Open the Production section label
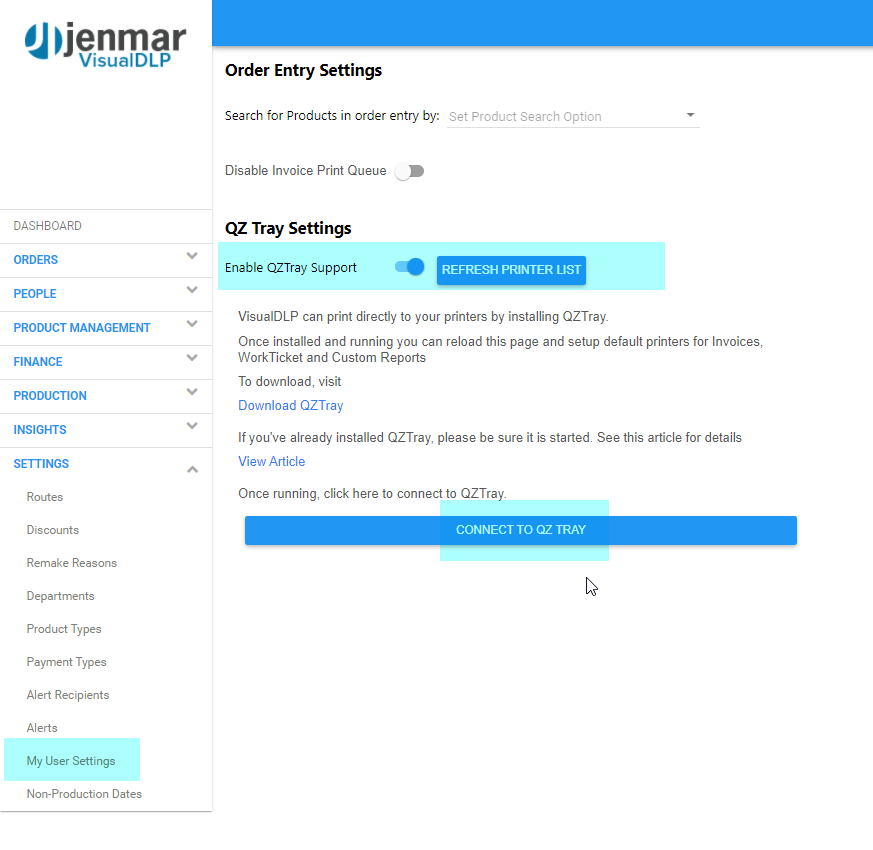This screenshot has width=873, height=850. tap(50, 396)
